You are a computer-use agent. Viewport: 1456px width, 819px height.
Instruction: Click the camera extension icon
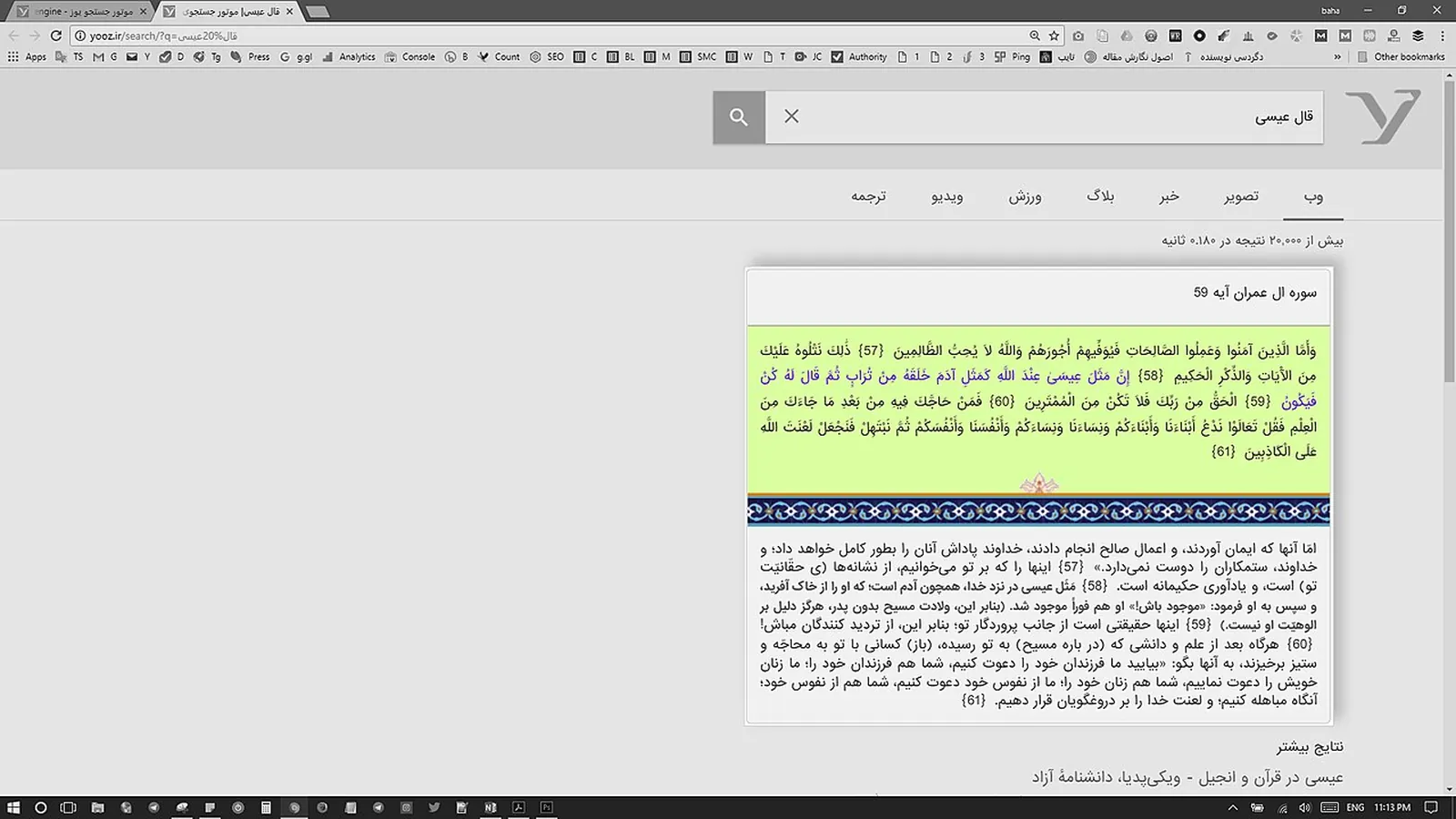pyautogui.click(x=1078, y=35)
